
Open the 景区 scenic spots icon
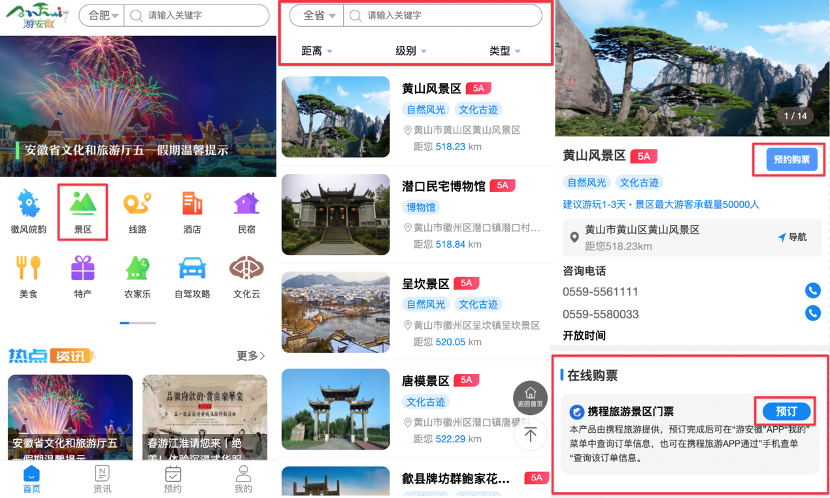point(83,204)
